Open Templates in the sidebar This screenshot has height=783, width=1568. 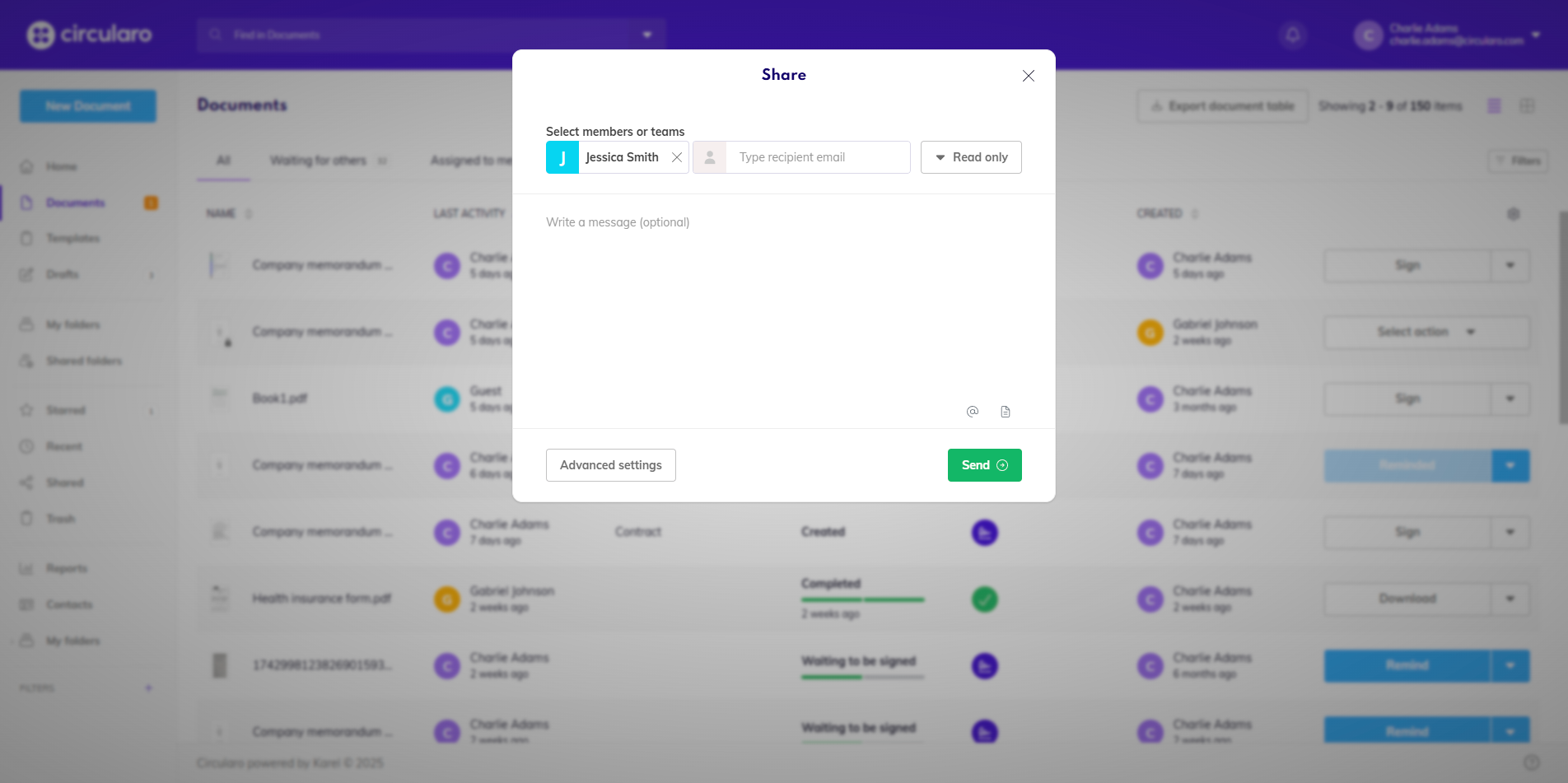(72, 239)
